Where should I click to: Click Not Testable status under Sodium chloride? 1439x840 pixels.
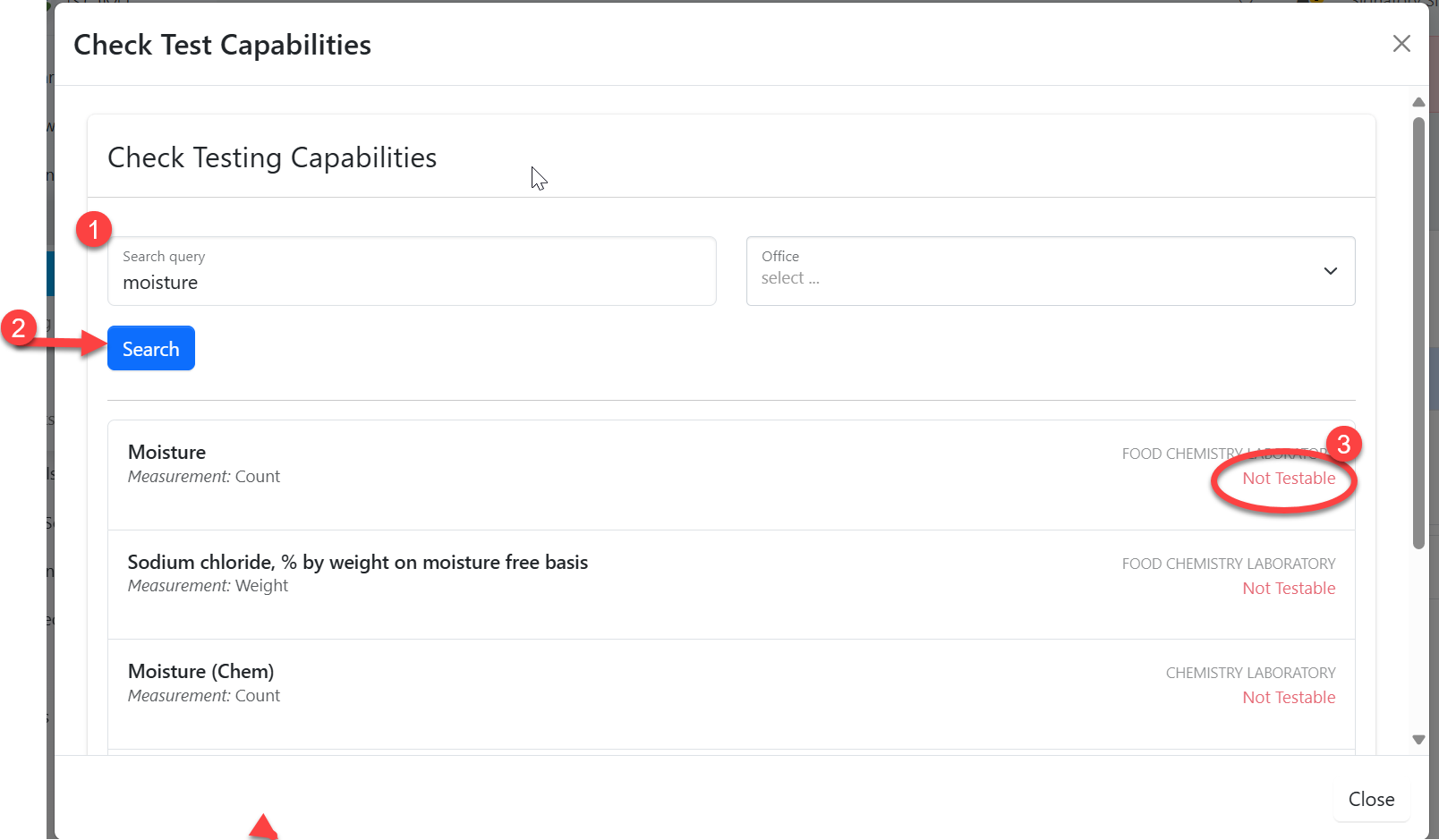point(1289,589)
